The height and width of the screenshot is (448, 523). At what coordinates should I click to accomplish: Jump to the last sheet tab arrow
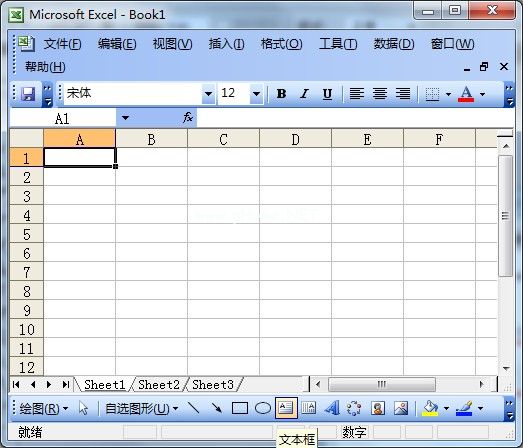coord(66,385)
